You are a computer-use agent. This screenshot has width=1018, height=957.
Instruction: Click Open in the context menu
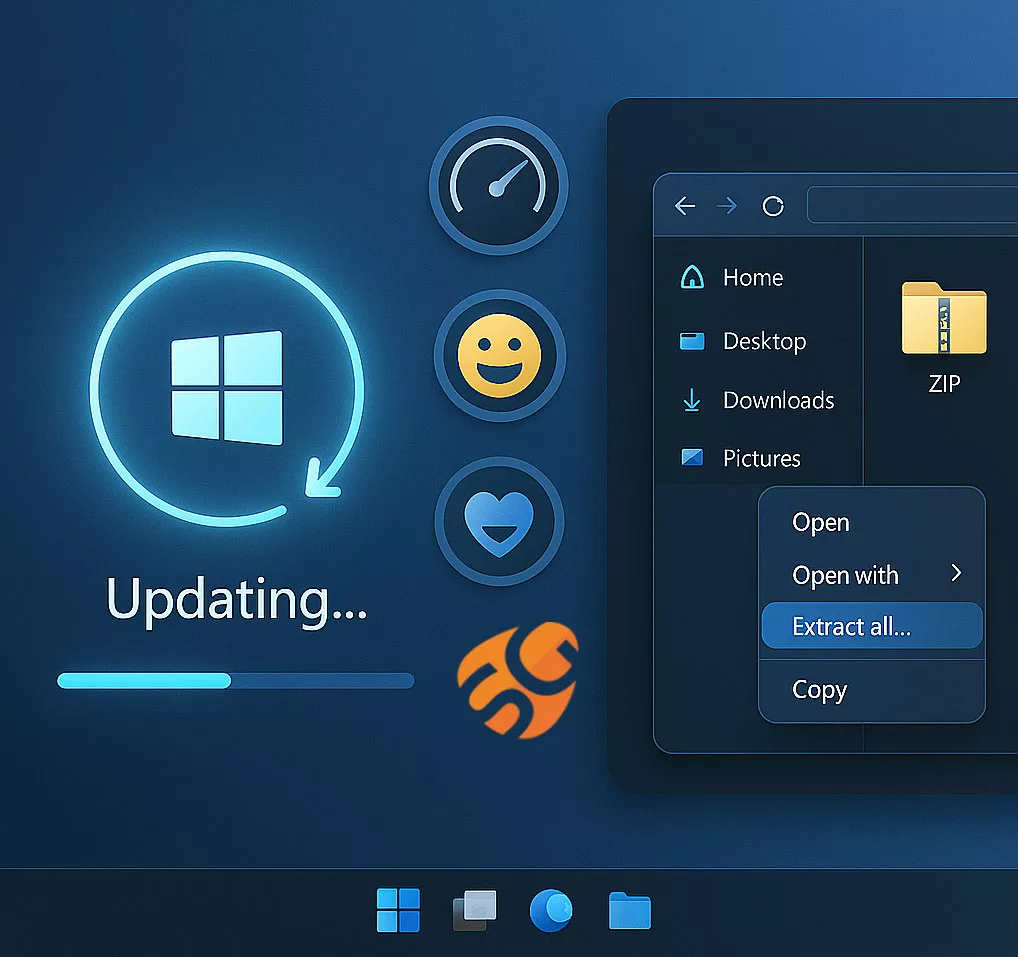pyautogui.click(x=819, y=522)
